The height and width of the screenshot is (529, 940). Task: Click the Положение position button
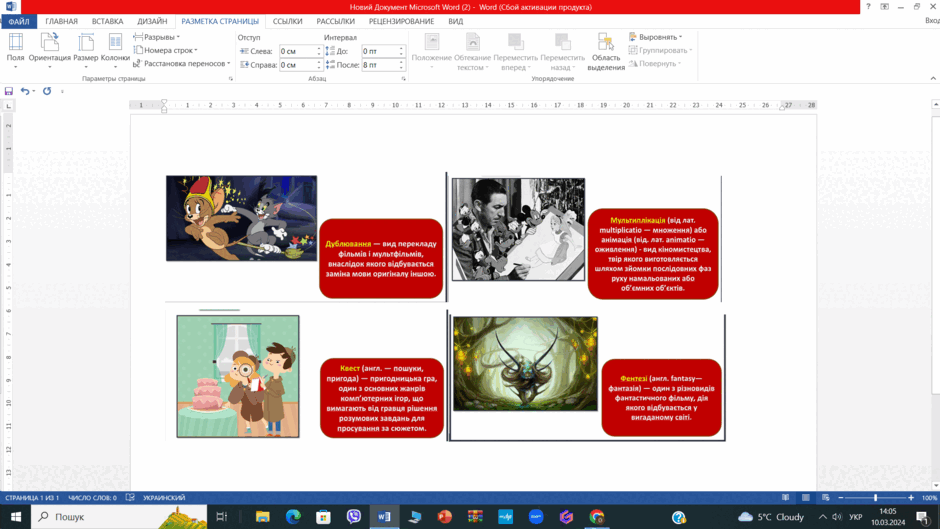point(432,52)
